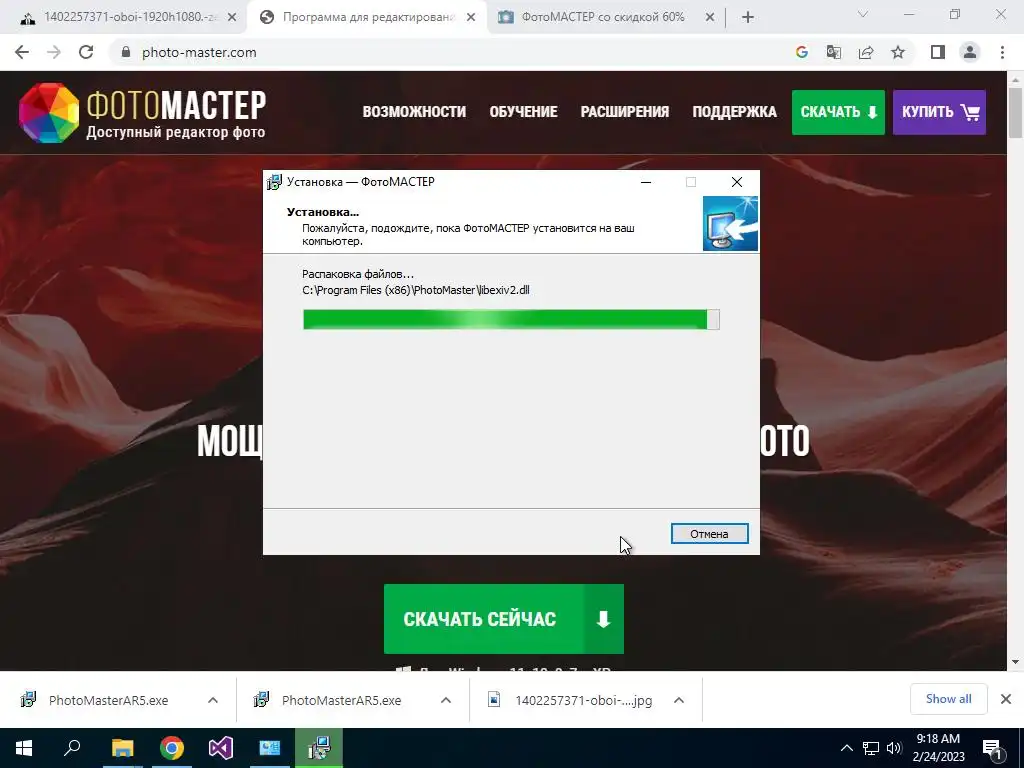Toggle the browser side panel icon
The width and height of the screenshot is (1024, 768).
coord(938,52)
